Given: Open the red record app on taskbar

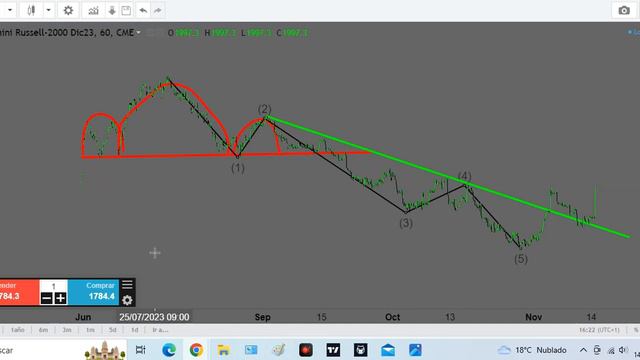Looking at the screenshot, I should coord(306,350).
